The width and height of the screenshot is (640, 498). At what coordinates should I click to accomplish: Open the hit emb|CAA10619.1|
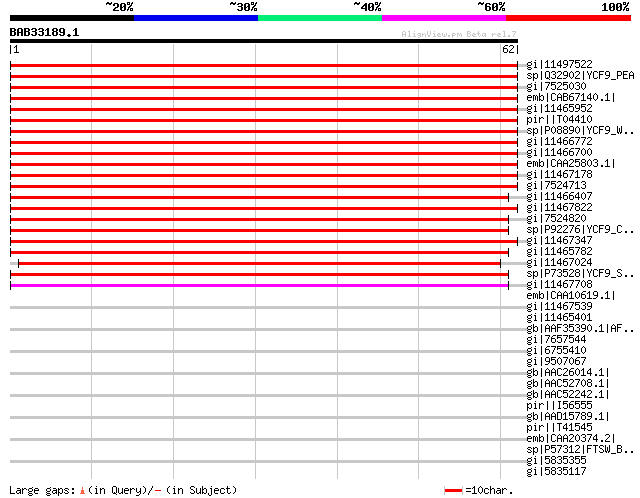pos(571,296)
